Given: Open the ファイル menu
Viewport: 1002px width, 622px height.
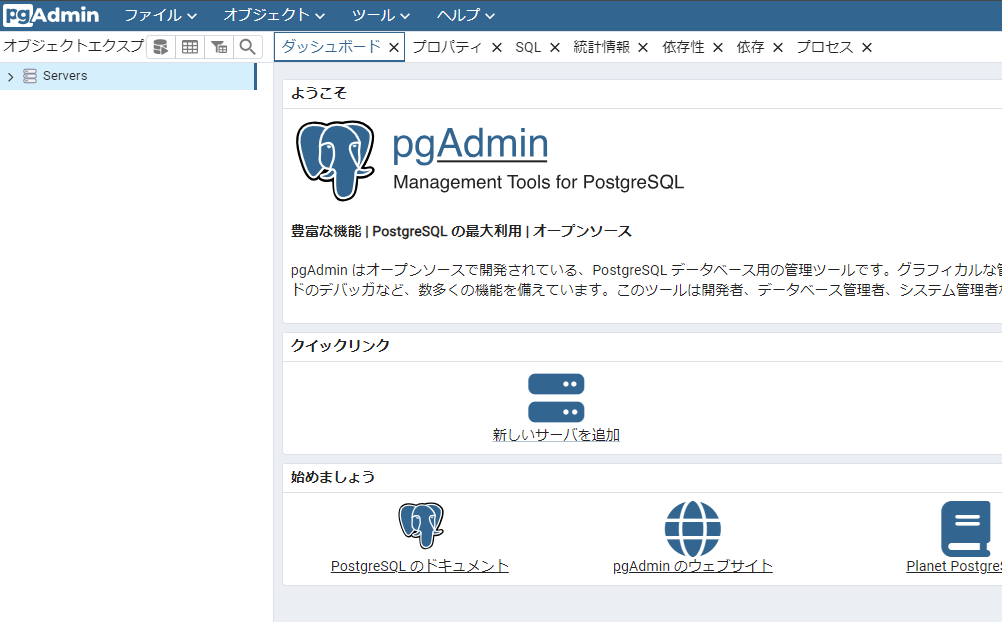Looking at the screenshot, I should point(157,15).
